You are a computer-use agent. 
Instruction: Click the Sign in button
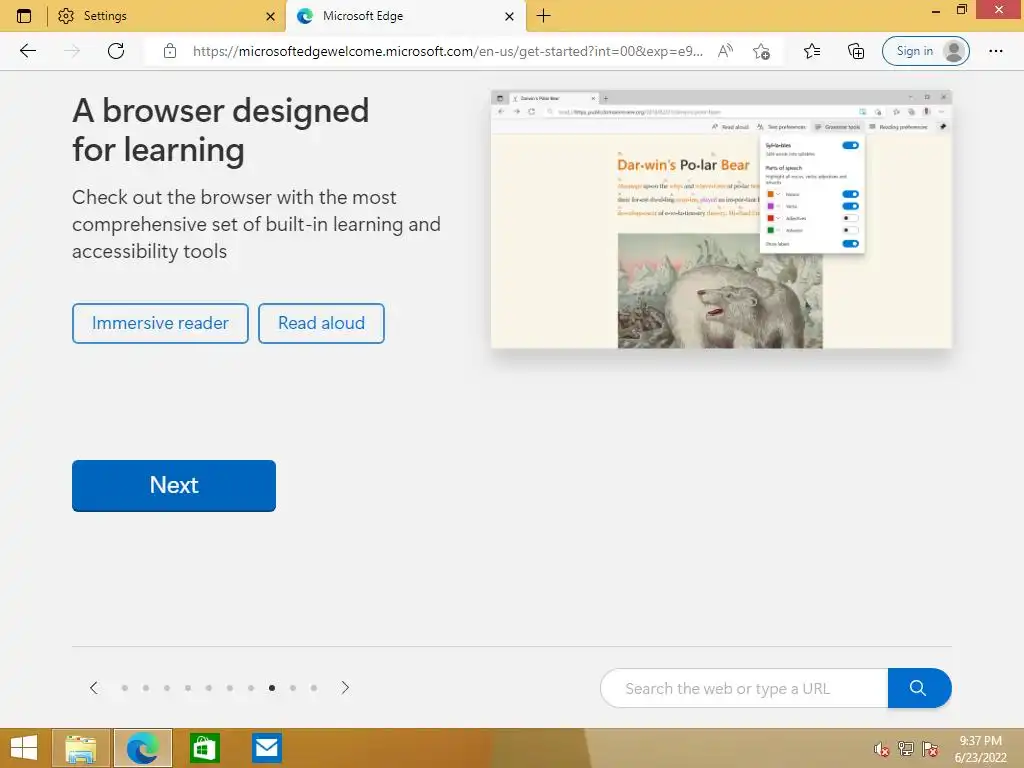tap(925, 51)
